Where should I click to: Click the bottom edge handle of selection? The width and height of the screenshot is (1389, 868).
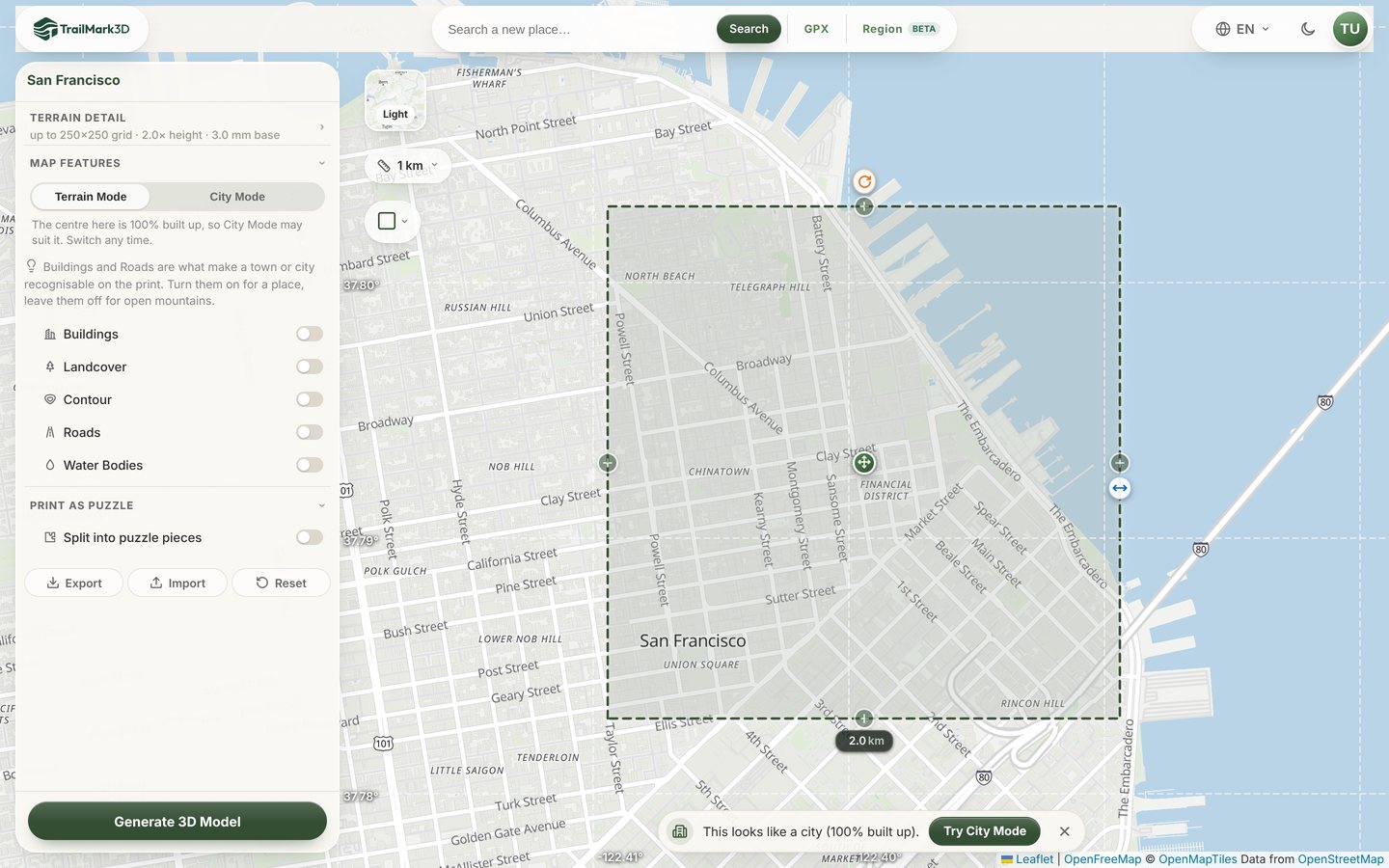tap(864, 719)
